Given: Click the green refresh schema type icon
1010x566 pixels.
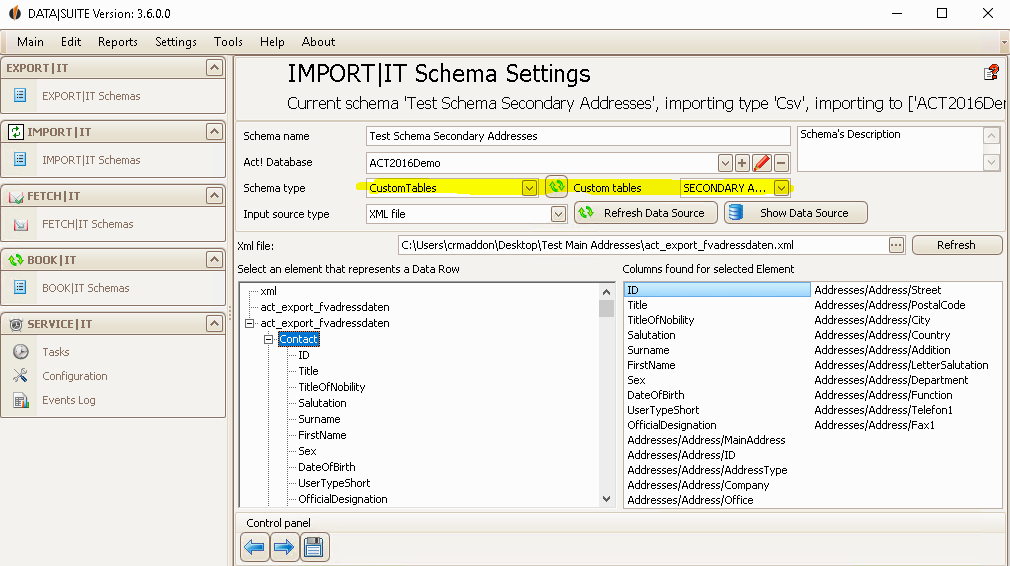Looking at the screenshot, I should (x=557, y=187).
